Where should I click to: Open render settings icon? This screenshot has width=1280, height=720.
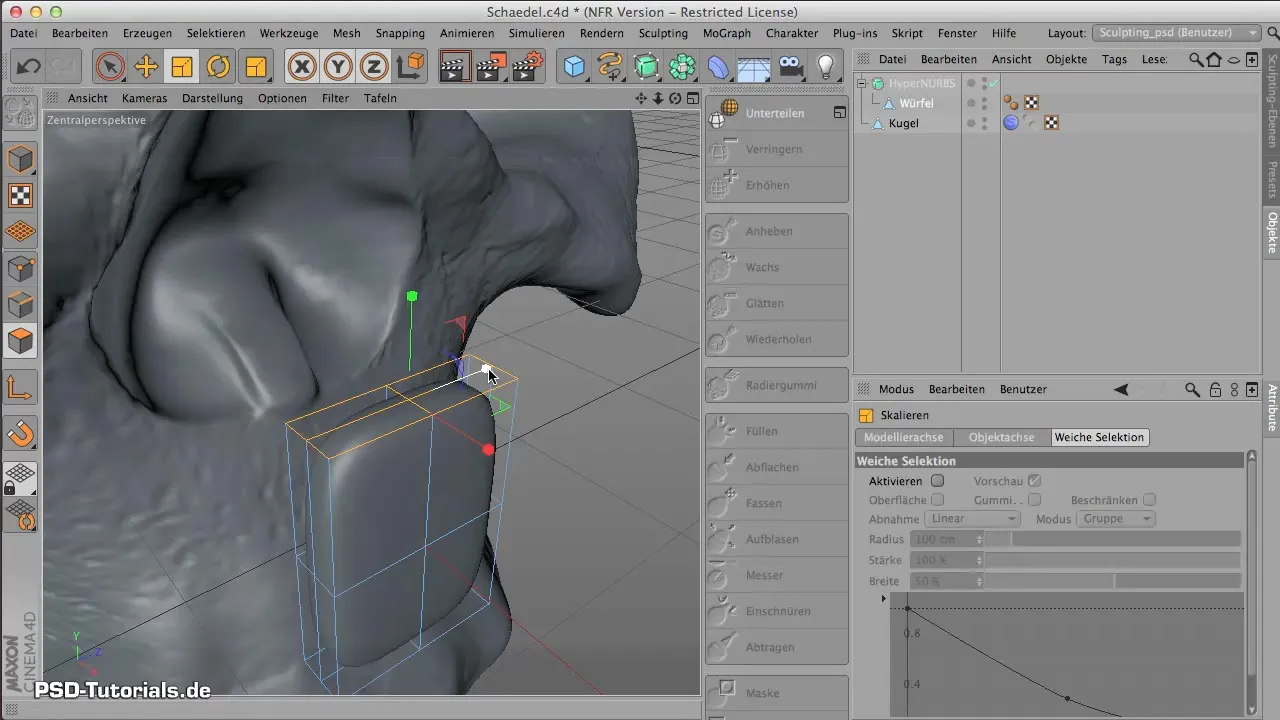[x=528, y=67]
